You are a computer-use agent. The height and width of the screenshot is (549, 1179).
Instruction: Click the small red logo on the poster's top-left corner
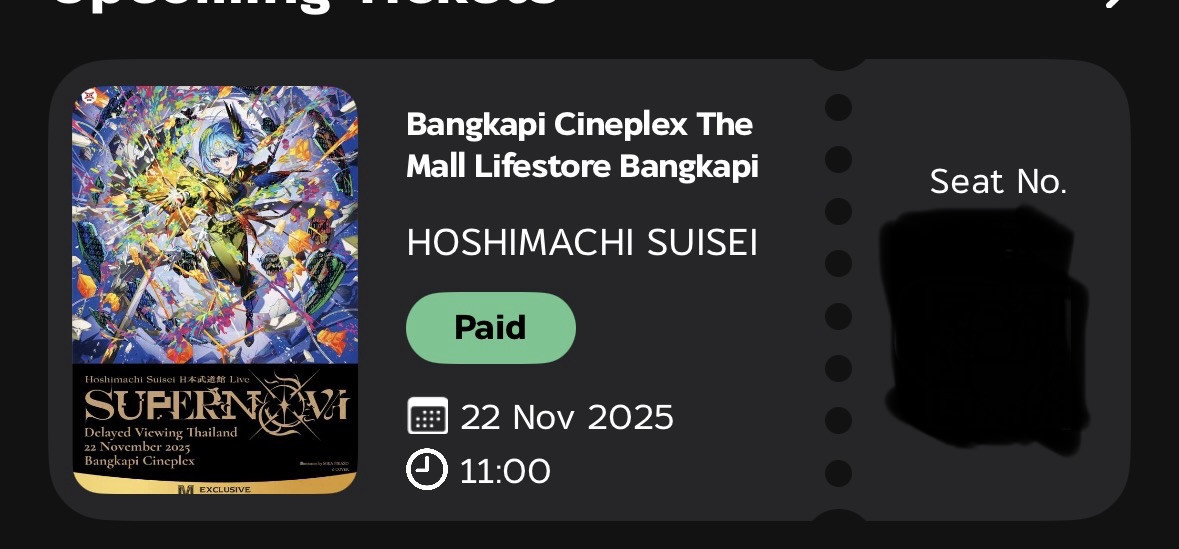(90, 96)
